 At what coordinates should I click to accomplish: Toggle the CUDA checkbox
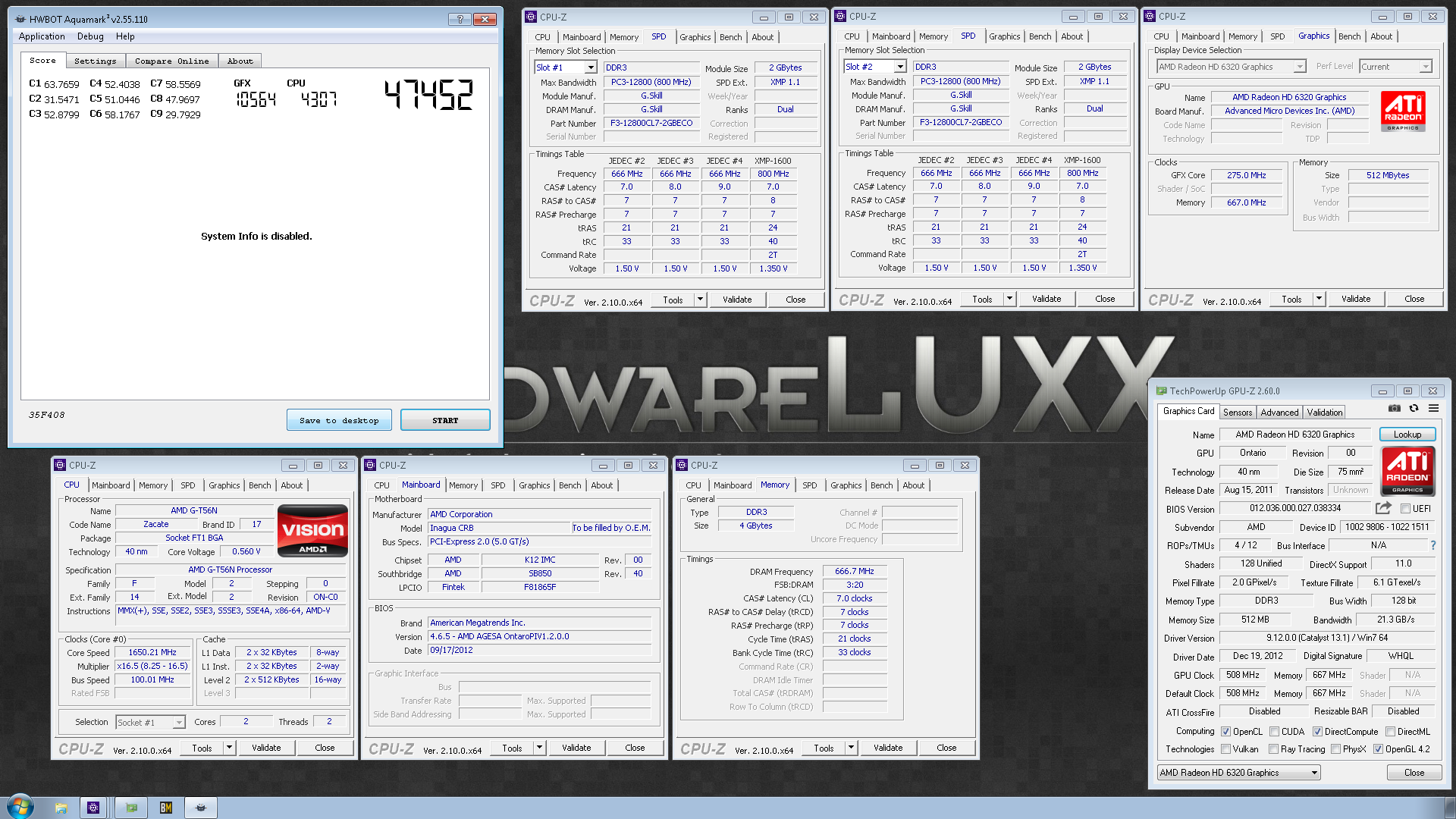[x=1274, y=732]
